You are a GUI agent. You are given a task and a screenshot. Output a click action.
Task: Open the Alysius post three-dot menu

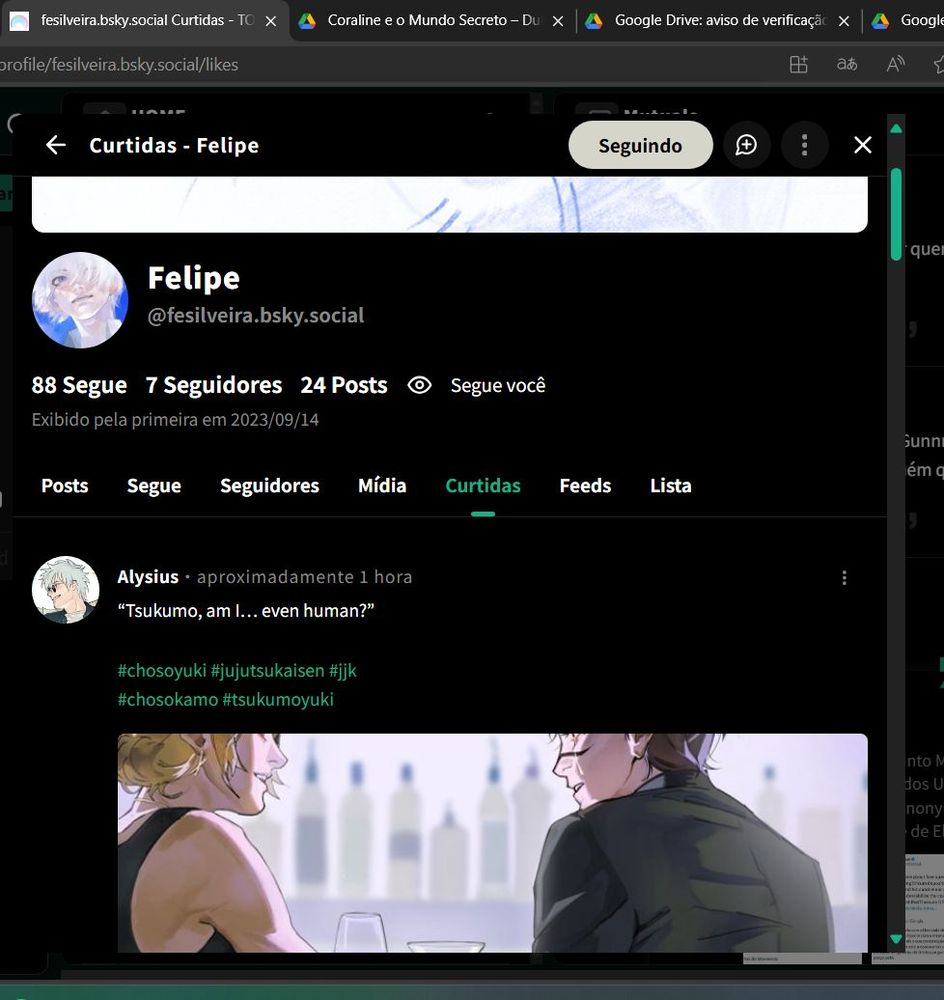pyautogui.click(x=844, y=578)
